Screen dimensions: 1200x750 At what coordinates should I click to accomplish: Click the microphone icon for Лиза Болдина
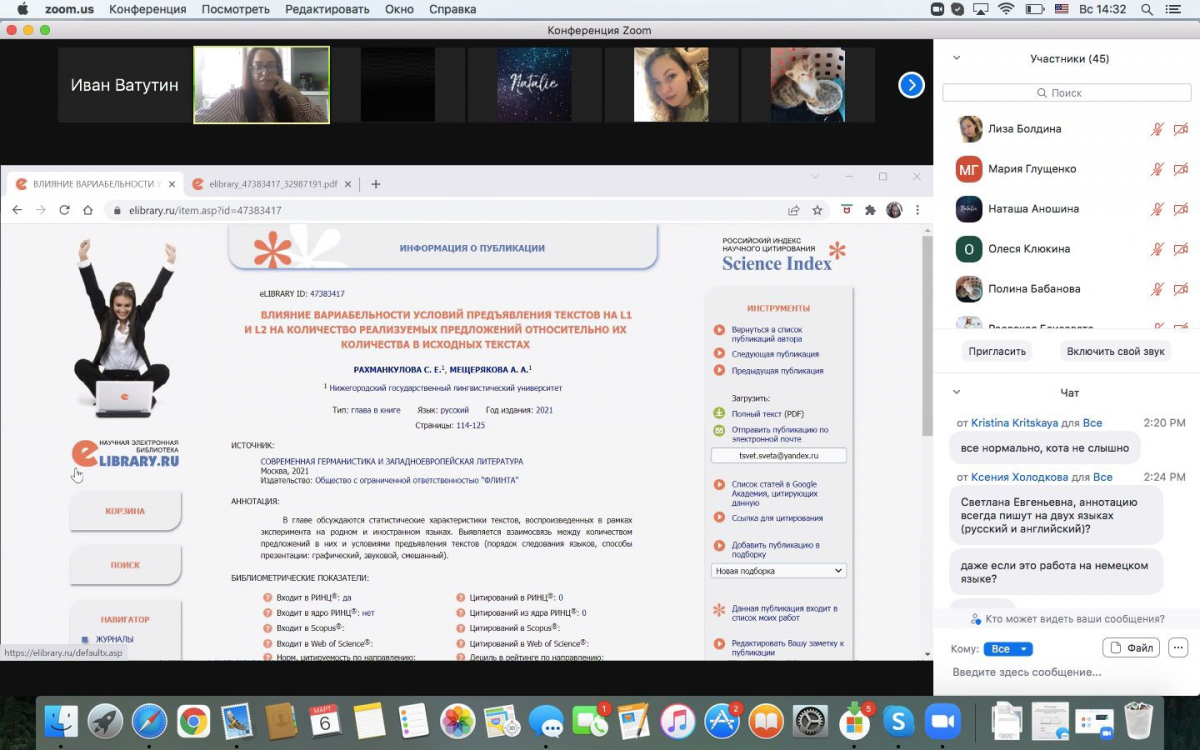1157,129
